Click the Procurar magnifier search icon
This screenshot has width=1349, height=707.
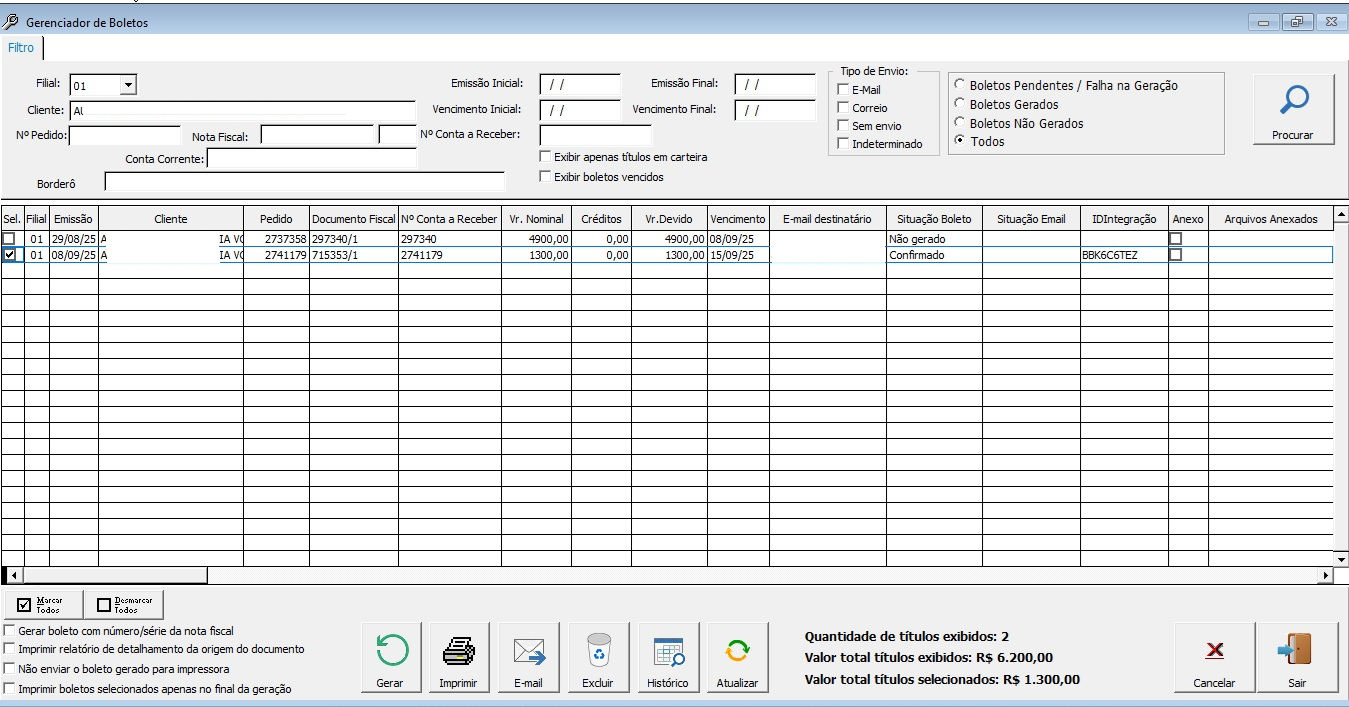[x=1294, y=101]
